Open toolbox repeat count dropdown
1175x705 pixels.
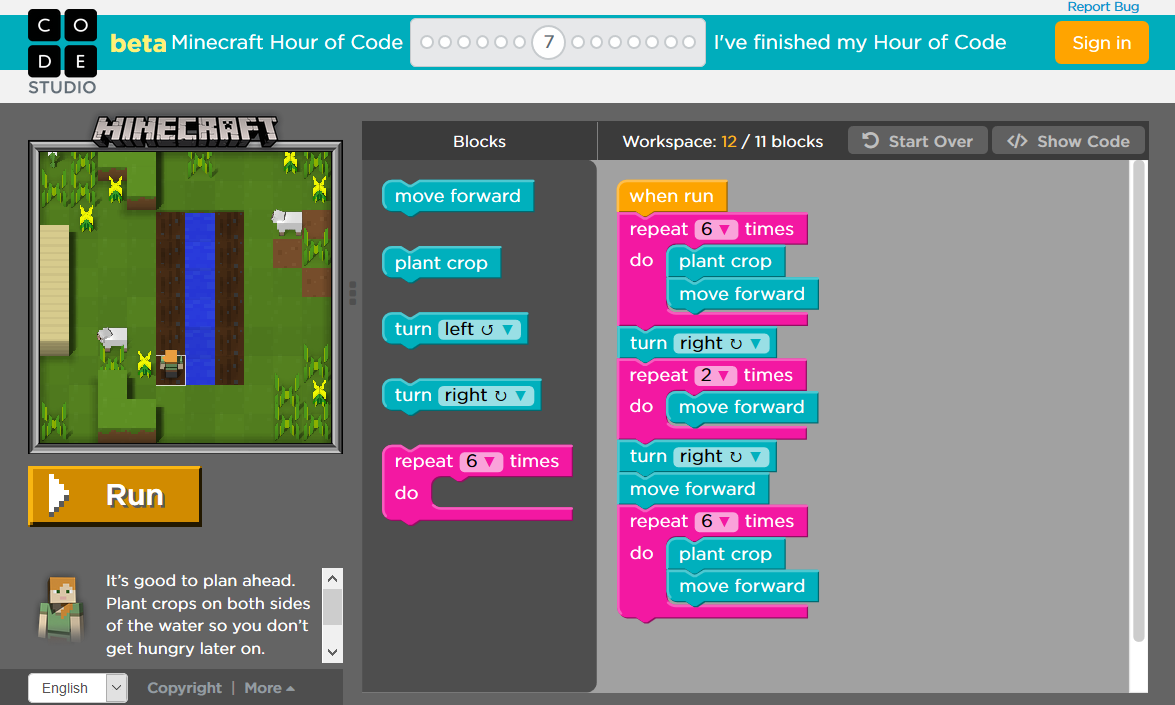coord(481,462)
